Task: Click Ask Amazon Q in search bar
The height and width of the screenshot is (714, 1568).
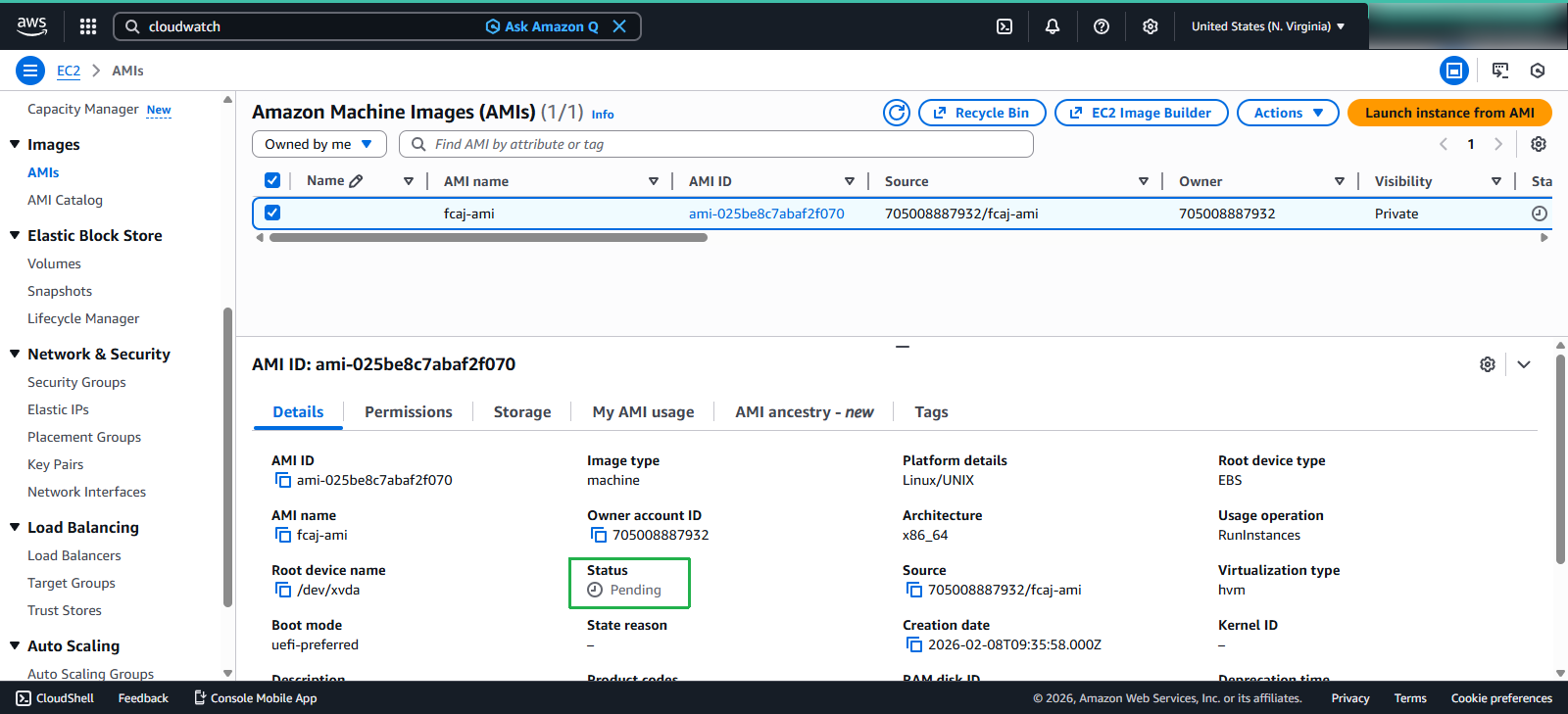Action: coord(542,26)
